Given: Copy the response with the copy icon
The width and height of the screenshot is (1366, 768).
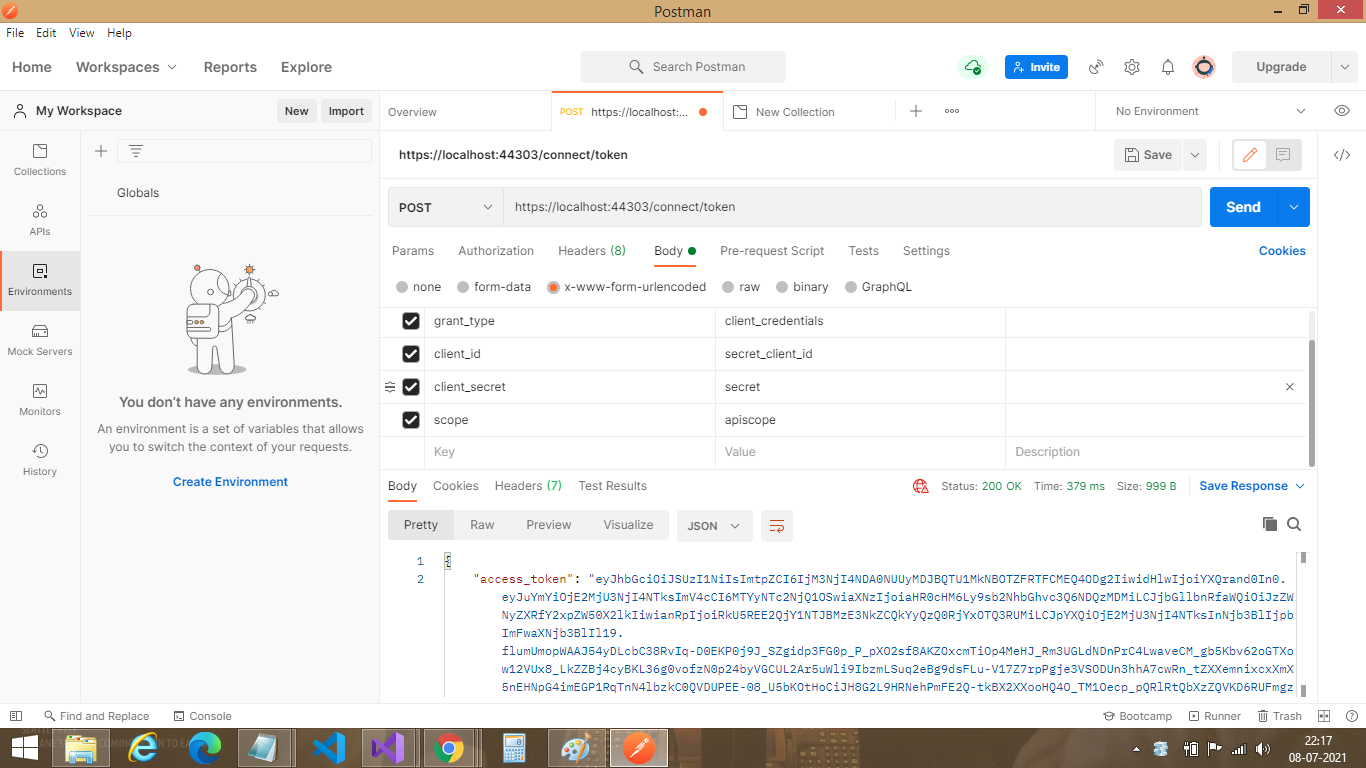Looking at the screenshot, I should click(x=1270, y=524).
